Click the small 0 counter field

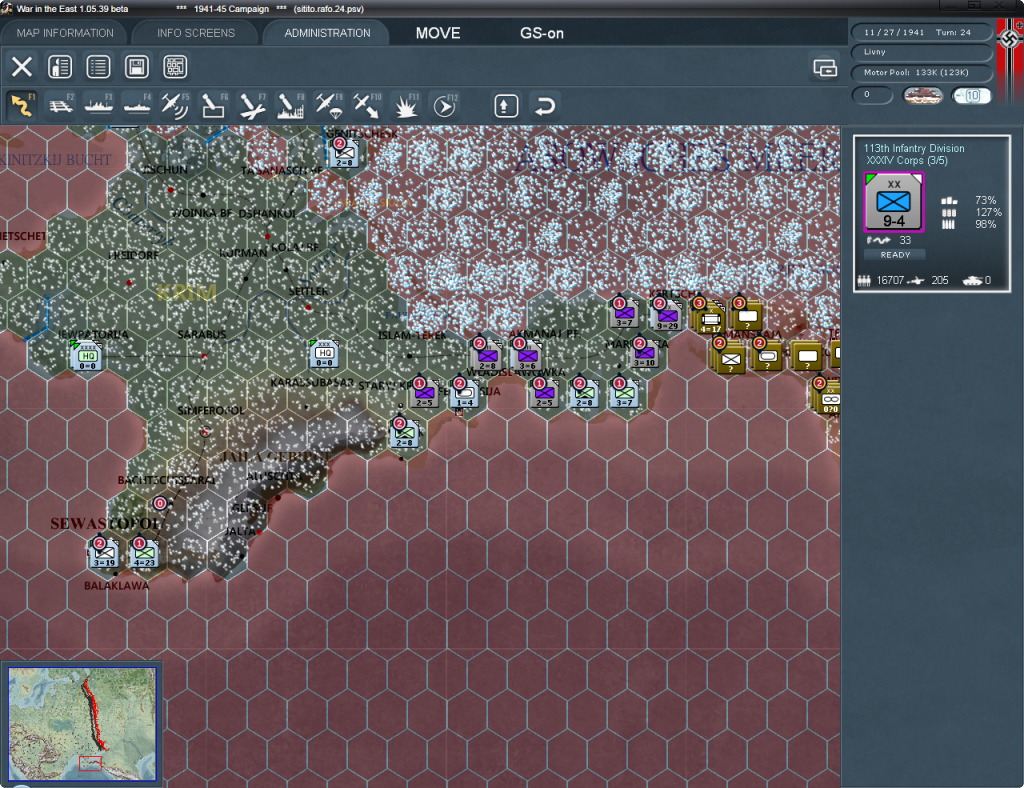[872, 95]
